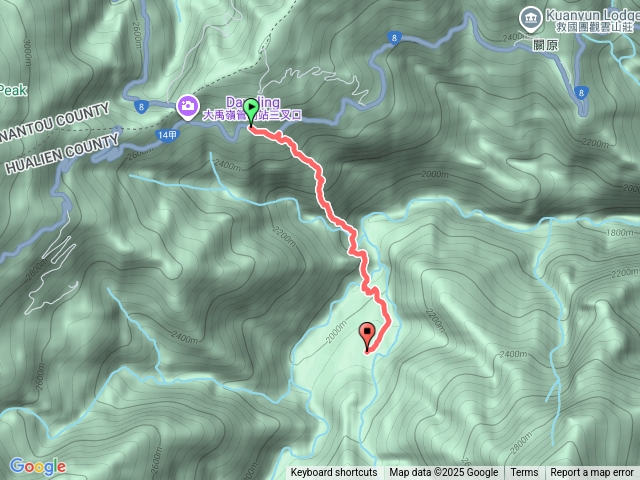Click the NANTOU COUNTY label
This screenshot has width=640, height=480.
(x=55, y=122)
